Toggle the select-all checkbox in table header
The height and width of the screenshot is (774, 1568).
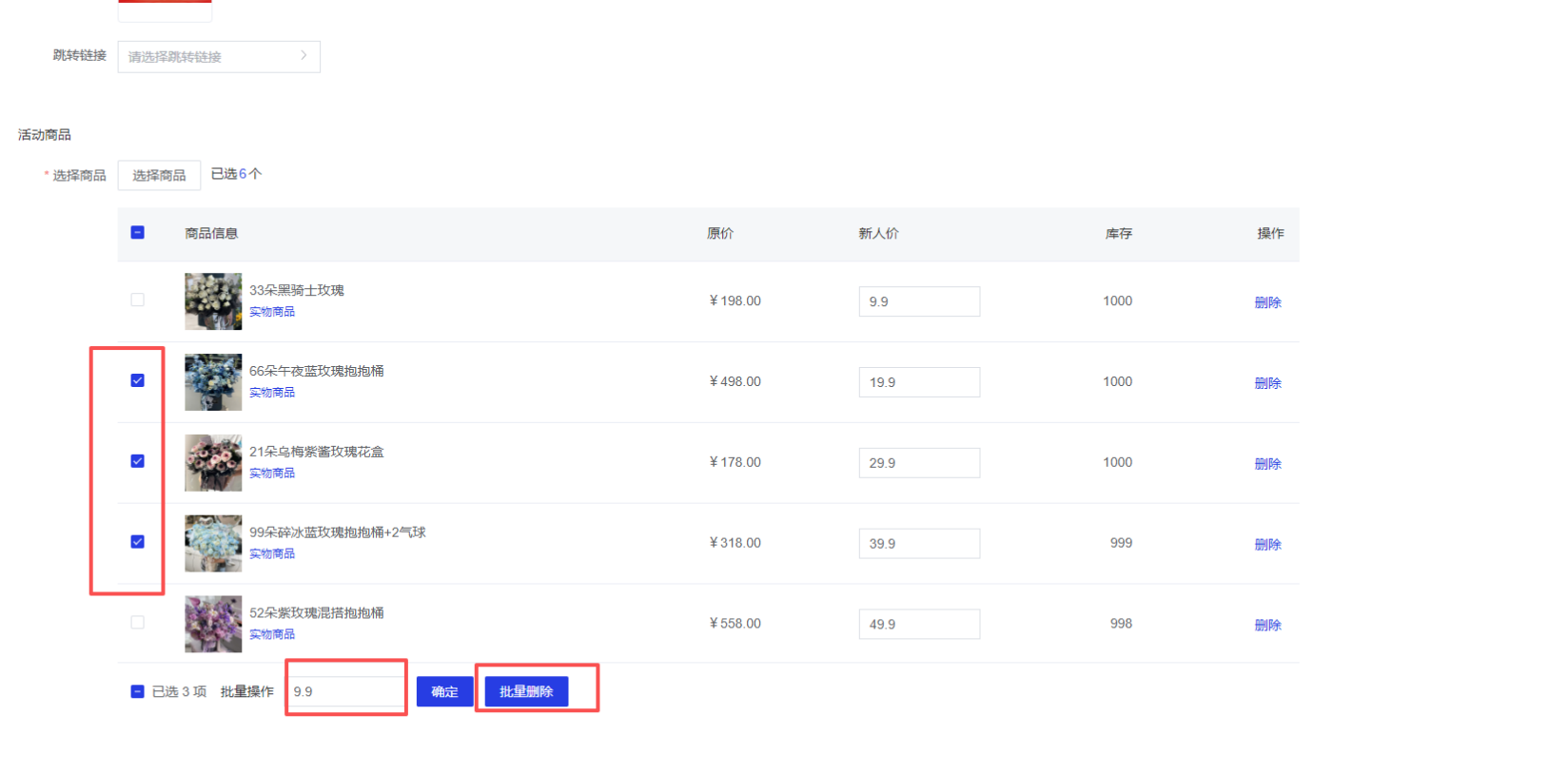tap(138, 232)
